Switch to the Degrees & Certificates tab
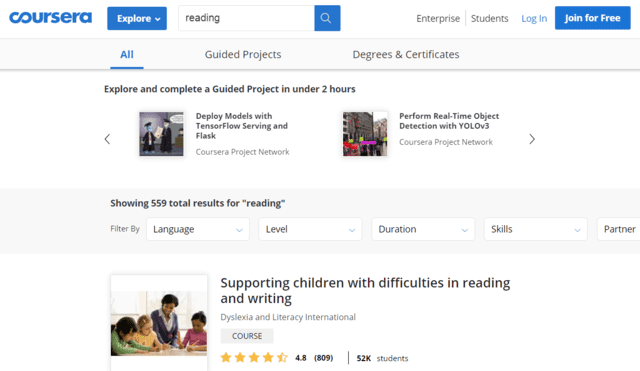This screenshot has width=640, height=371. (x=406, y=54)
